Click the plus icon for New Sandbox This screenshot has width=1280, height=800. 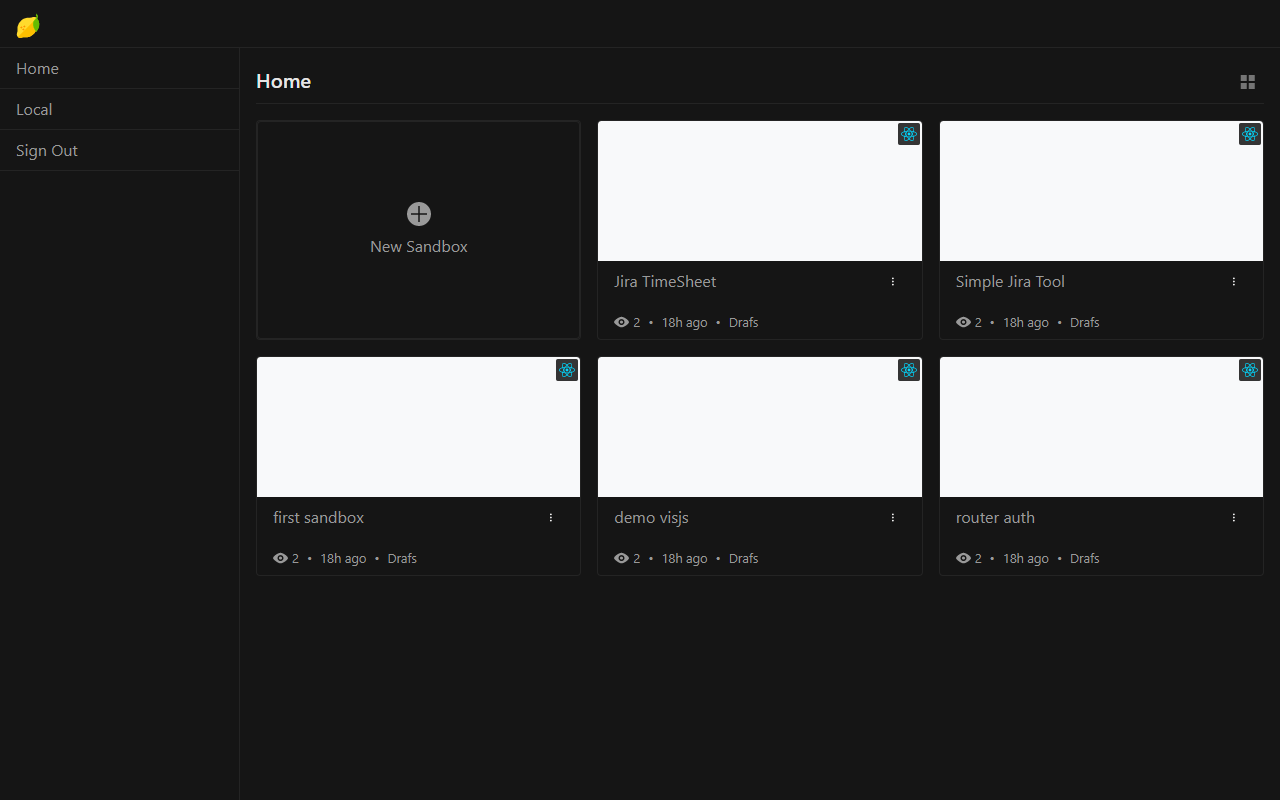[x=419, y=213]
